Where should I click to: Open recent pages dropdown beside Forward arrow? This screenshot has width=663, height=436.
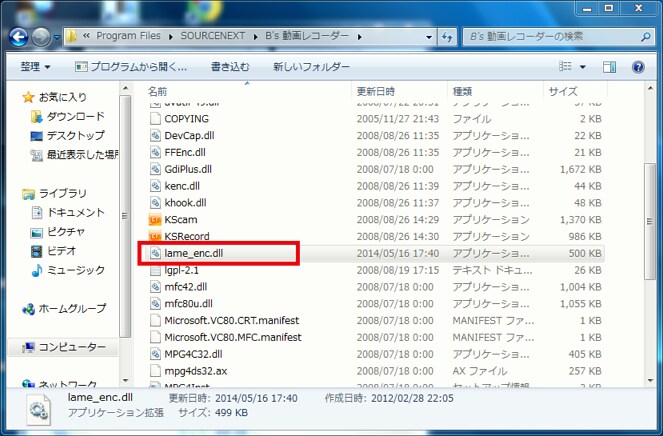(57, 37)
